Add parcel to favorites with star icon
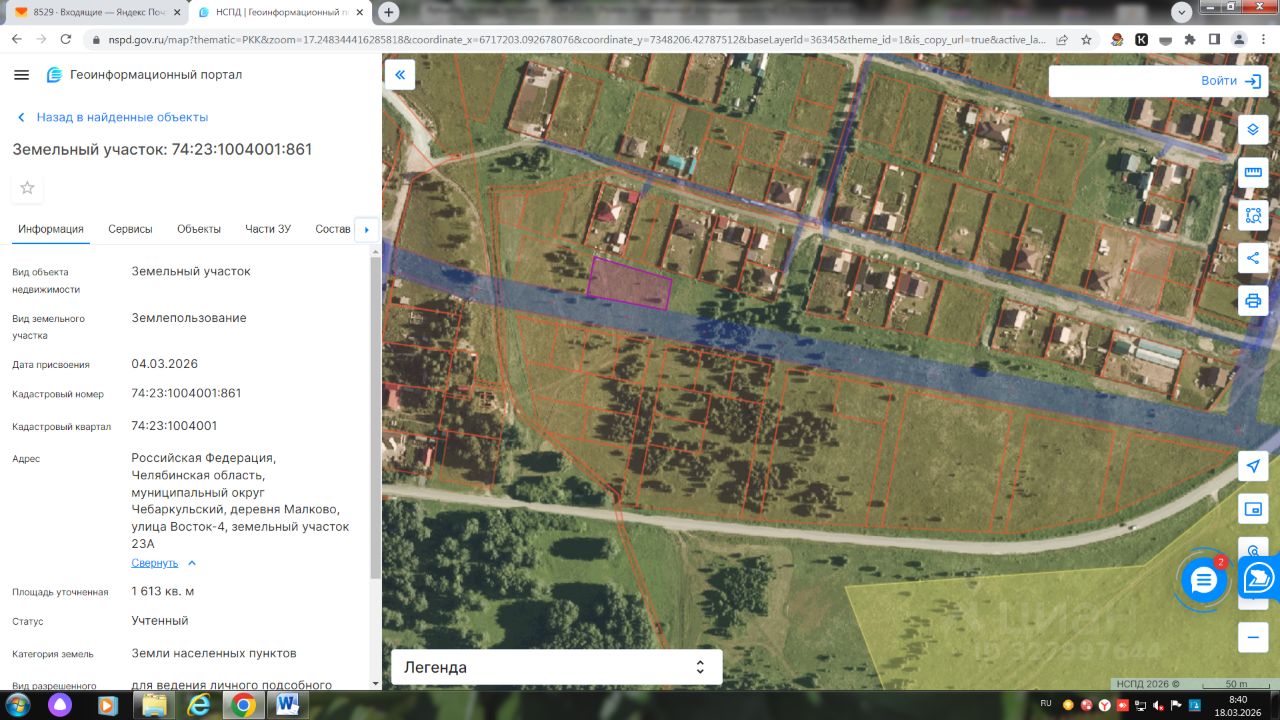1280x720 pixels. [x=27, y=188]
